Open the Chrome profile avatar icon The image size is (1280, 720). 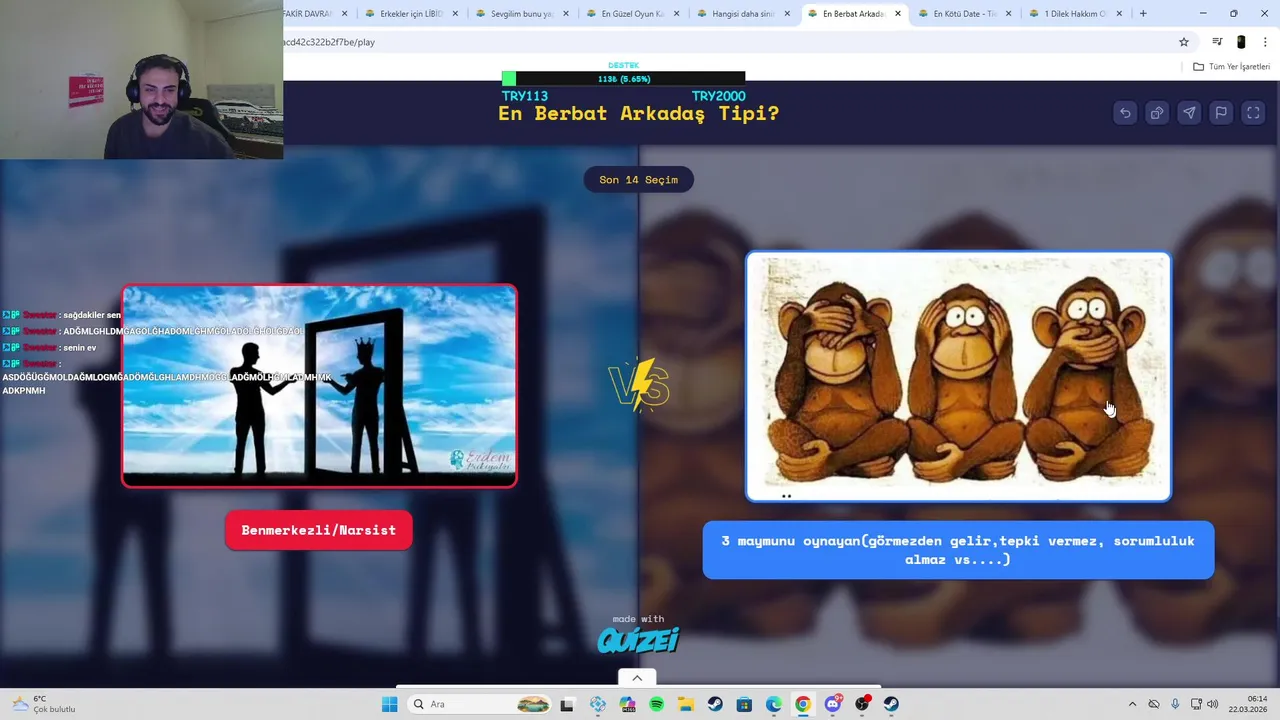[x=1241, y=42]
